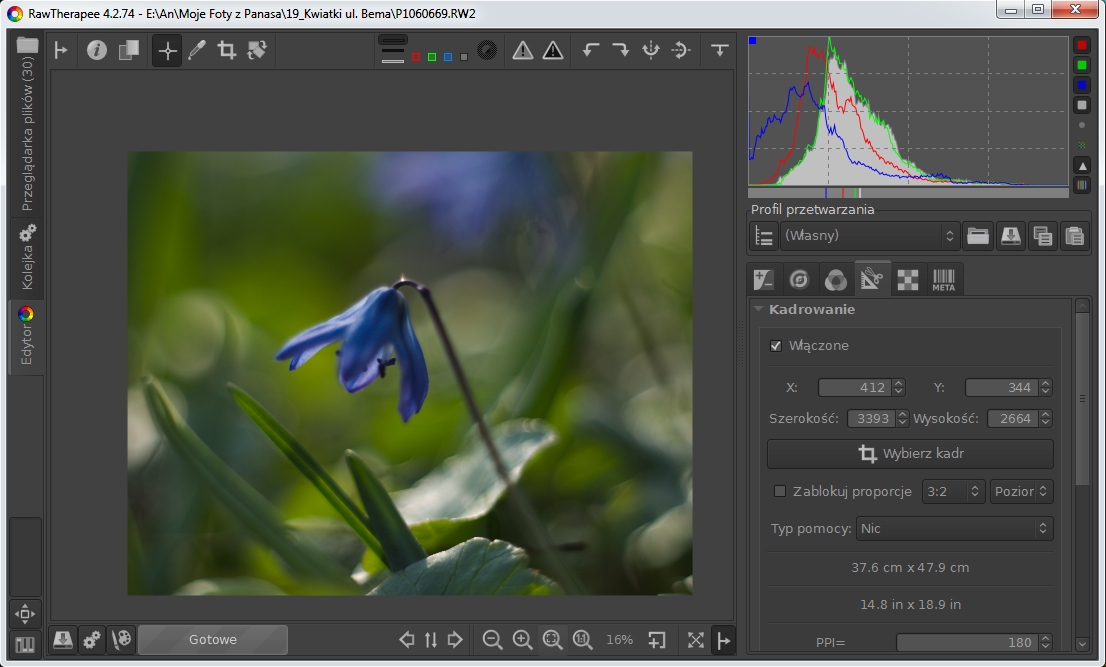The width and height of the screenshot is (1106, 667).
Task: Select the straighten/rotate tool
Action: pyautogui.click(x=257, y=50)
